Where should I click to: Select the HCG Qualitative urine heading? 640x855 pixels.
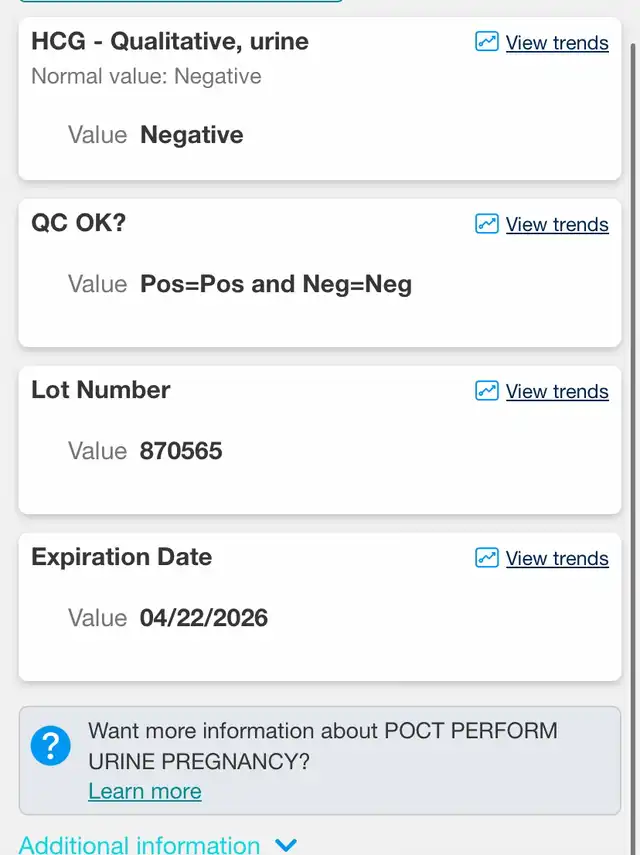[170, 41]
